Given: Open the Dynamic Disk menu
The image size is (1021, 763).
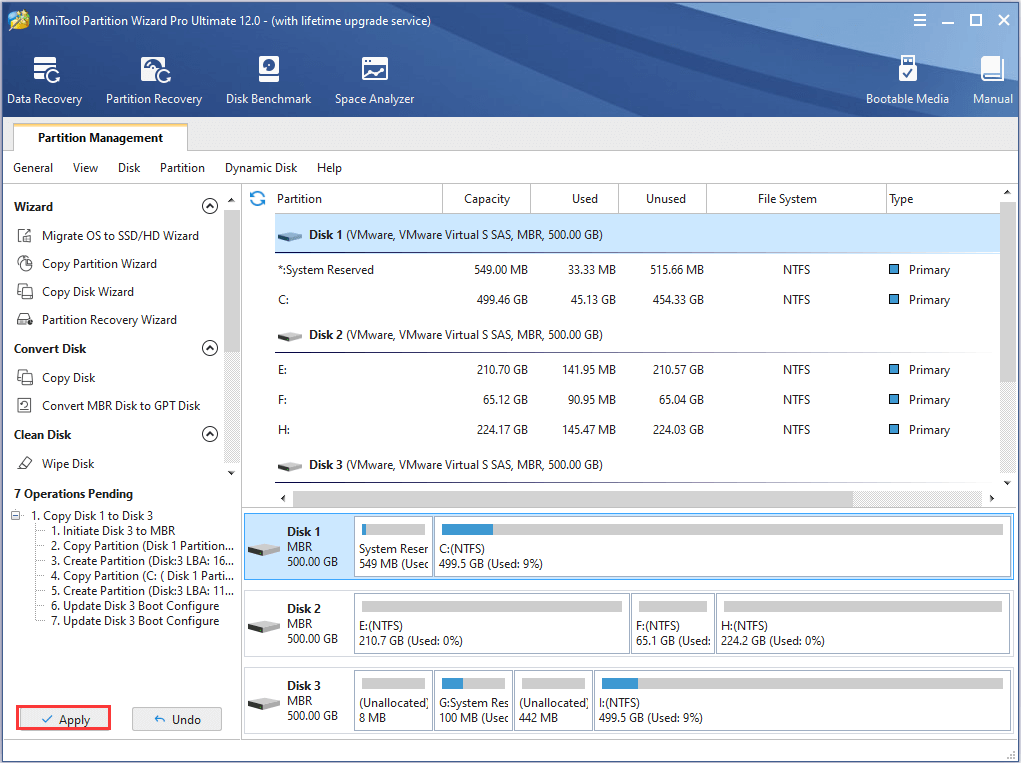Looking at the screenshot, I should tap(261, 168).
